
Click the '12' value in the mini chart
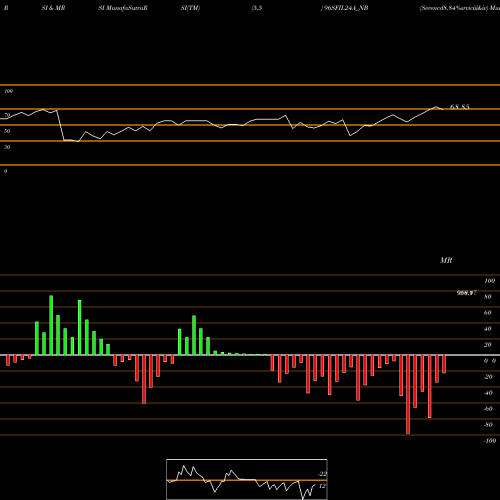pos(322,486)
